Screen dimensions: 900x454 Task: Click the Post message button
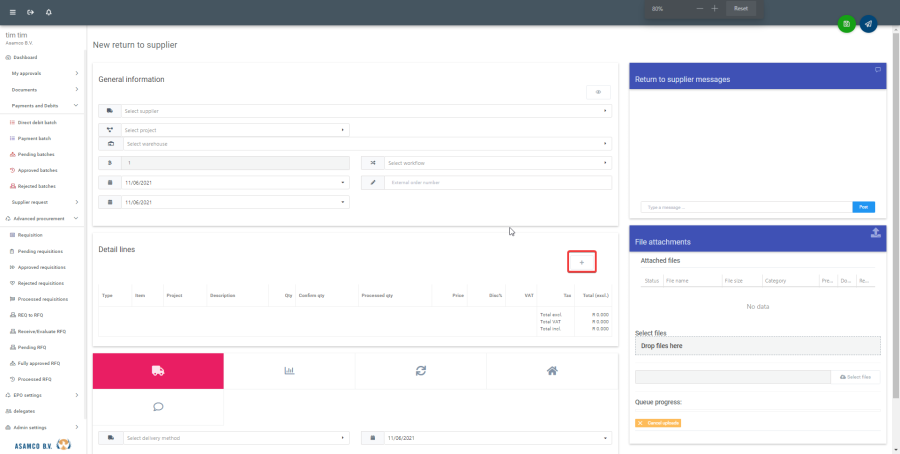coord(863,207)
